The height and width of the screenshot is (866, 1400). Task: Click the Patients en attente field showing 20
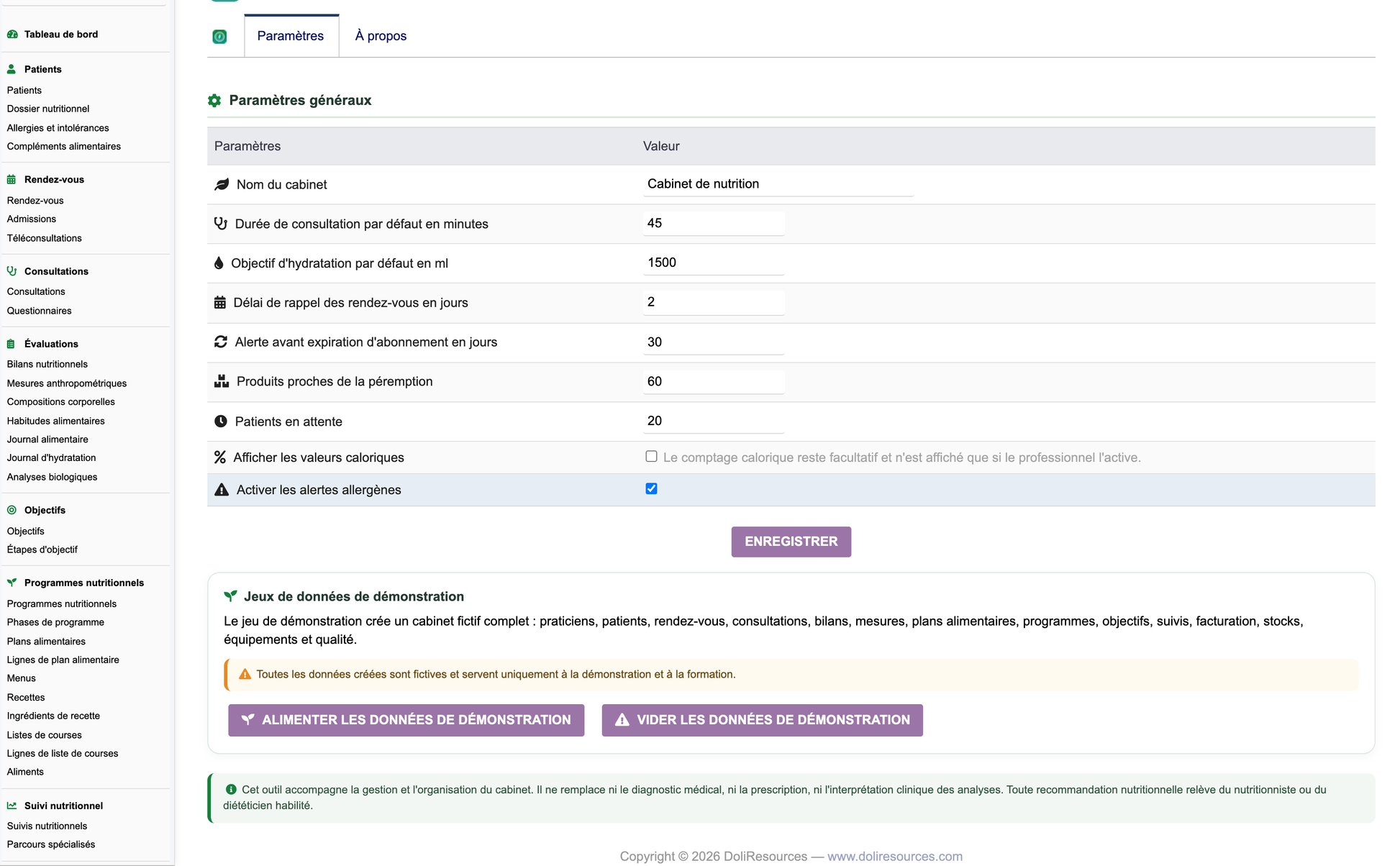point(713,421)
